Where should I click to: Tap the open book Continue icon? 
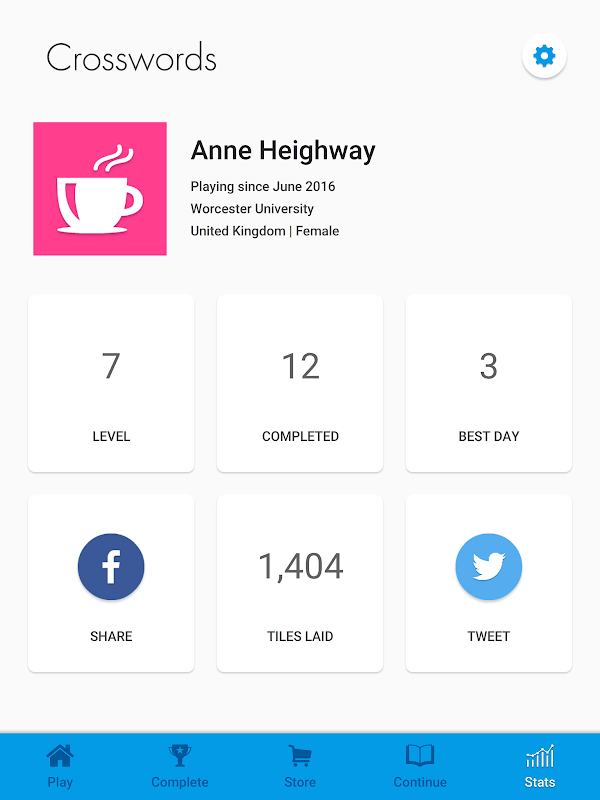[x=420, y=756]
